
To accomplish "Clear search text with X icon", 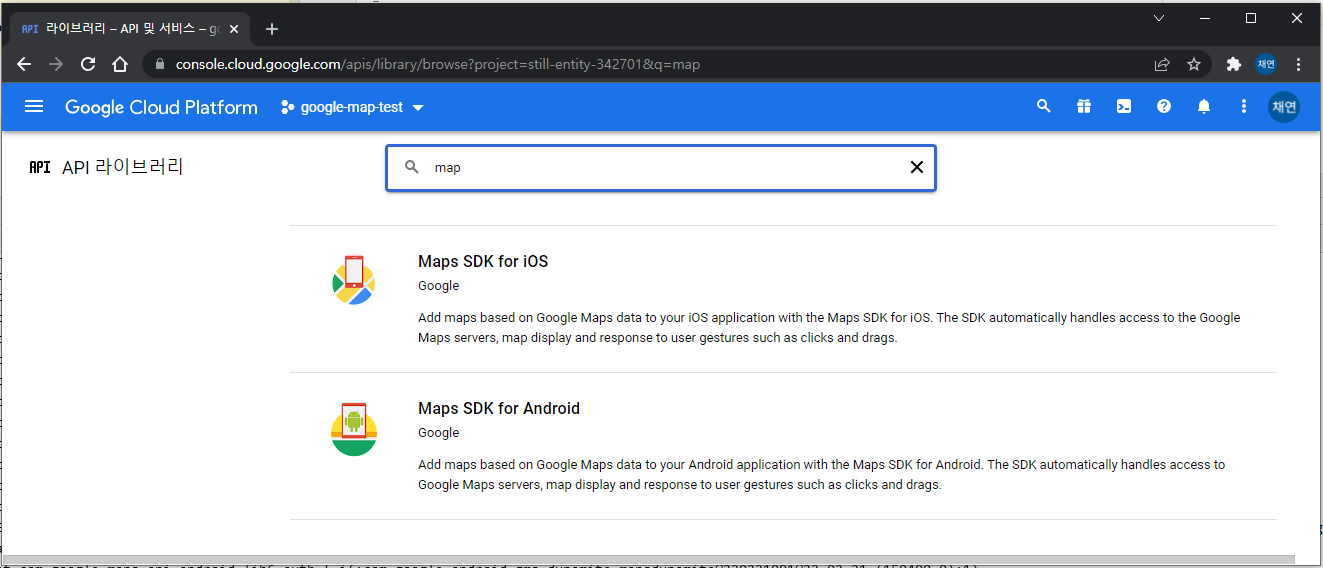I will coord(917,167).
